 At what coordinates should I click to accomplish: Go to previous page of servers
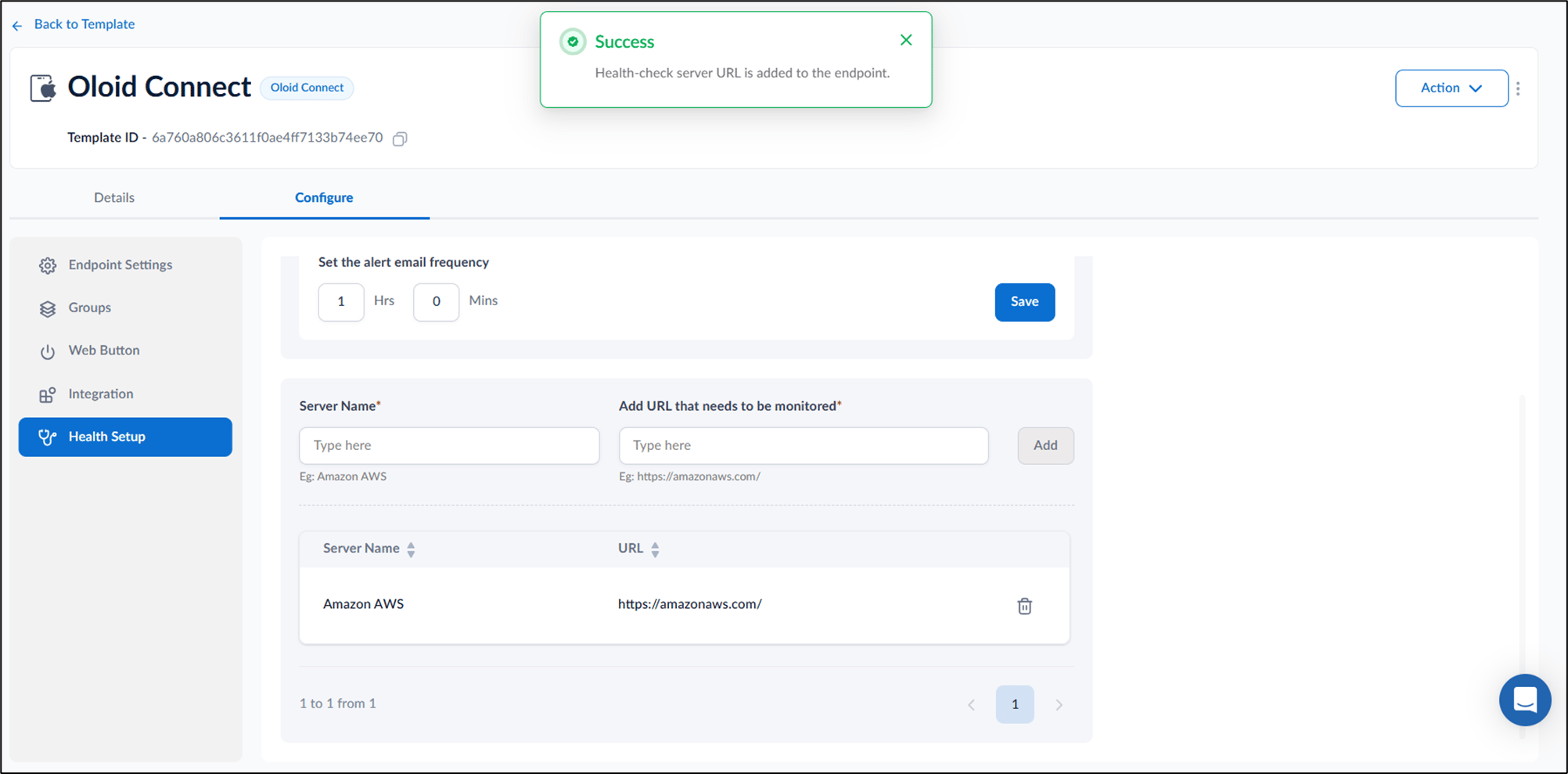[x=971, y=704]
